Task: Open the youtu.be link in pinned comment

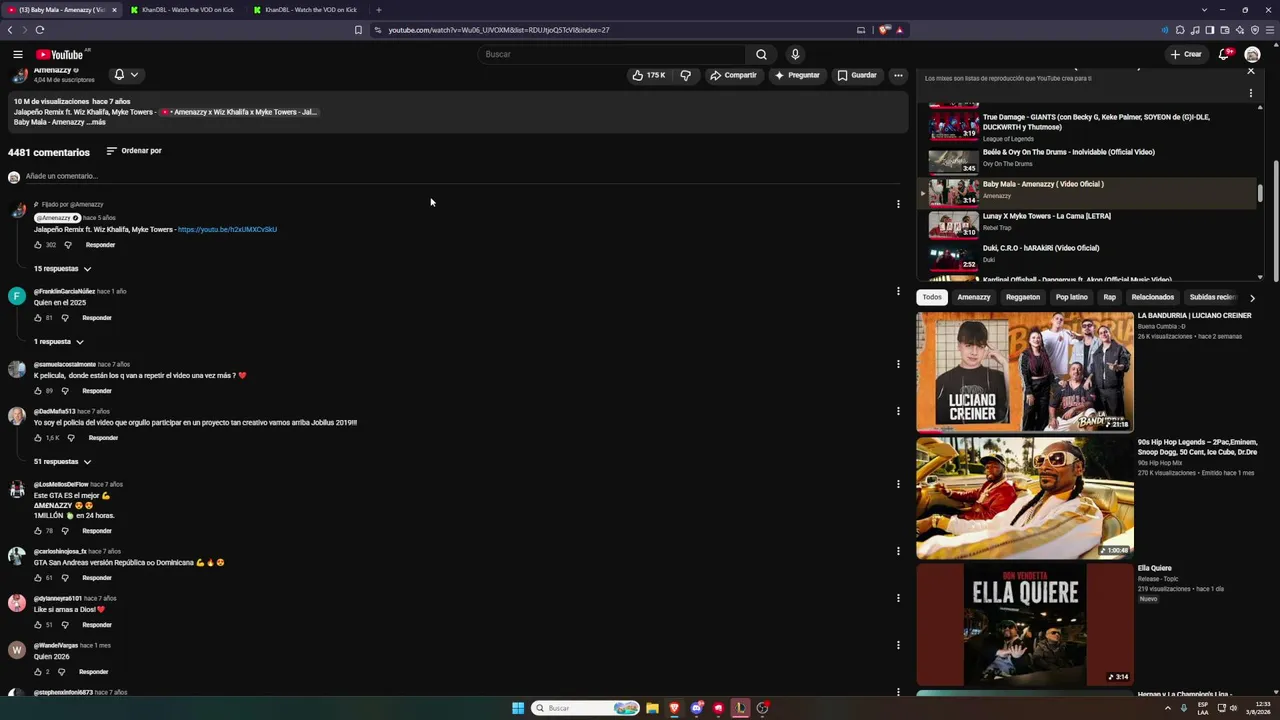Action: [x=227, y=230]
